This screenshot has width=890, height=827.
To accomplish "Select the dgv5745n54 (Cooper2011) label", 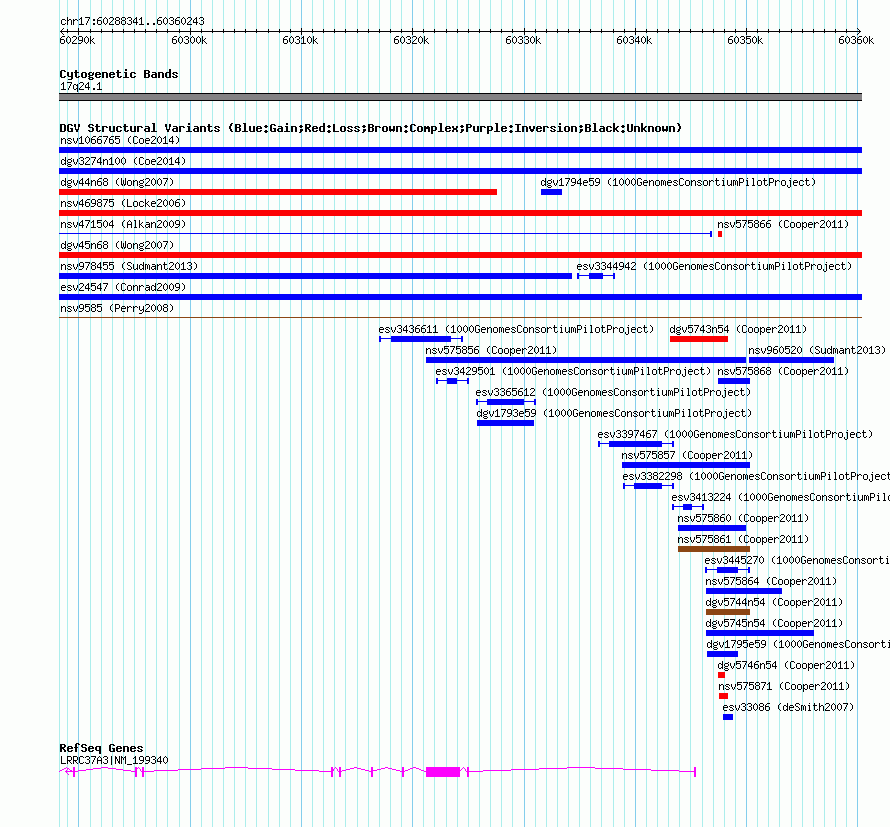I will pyautogui.click(x=774, y=623).
